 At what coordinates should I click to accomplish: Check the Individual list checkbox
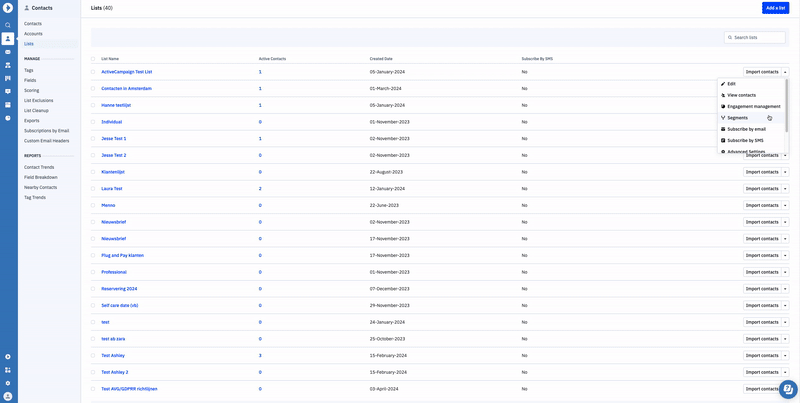coord(93,122)
